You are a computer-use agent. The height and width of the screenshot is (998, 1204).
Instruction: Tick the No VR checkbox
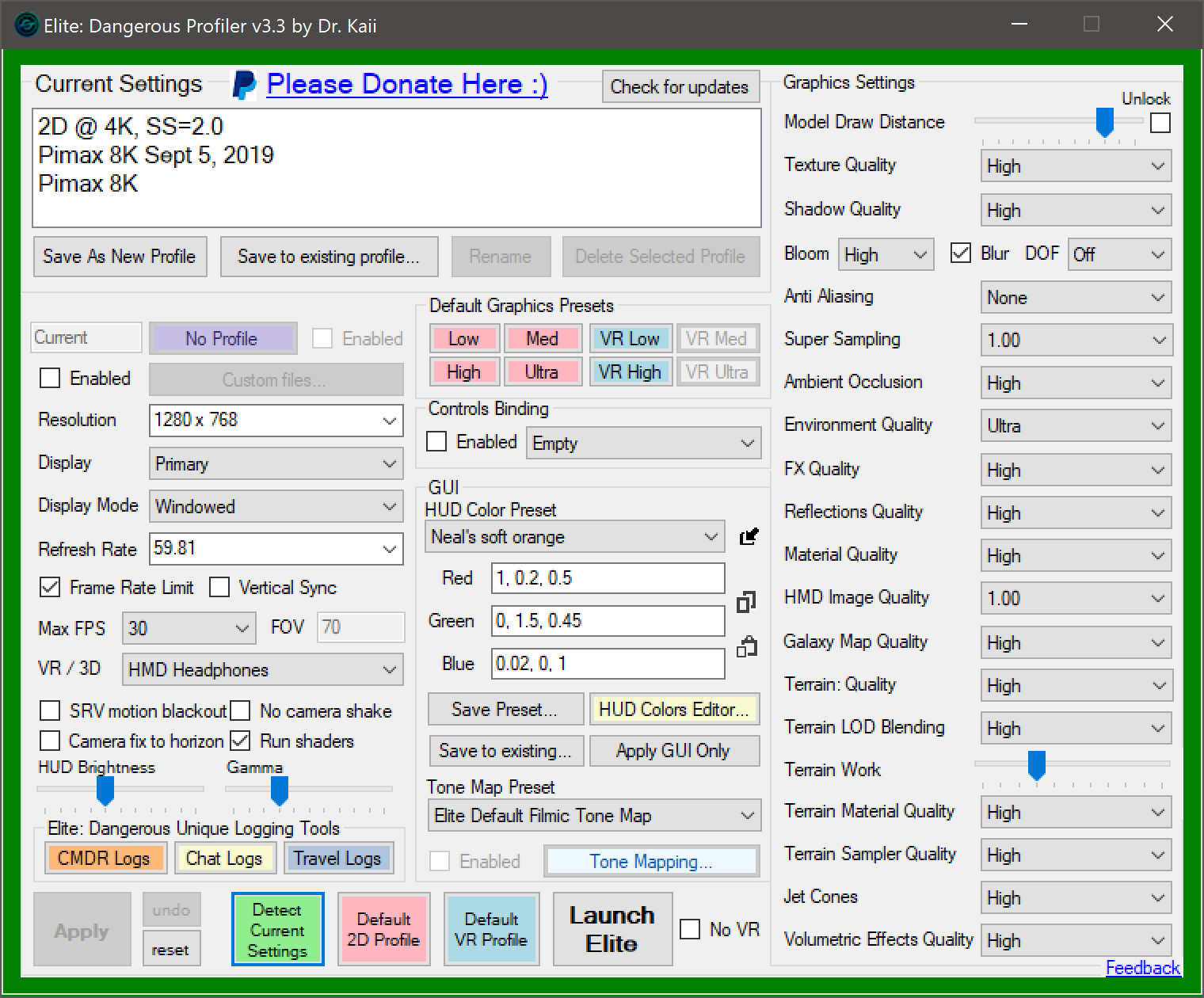pos(690,929)
